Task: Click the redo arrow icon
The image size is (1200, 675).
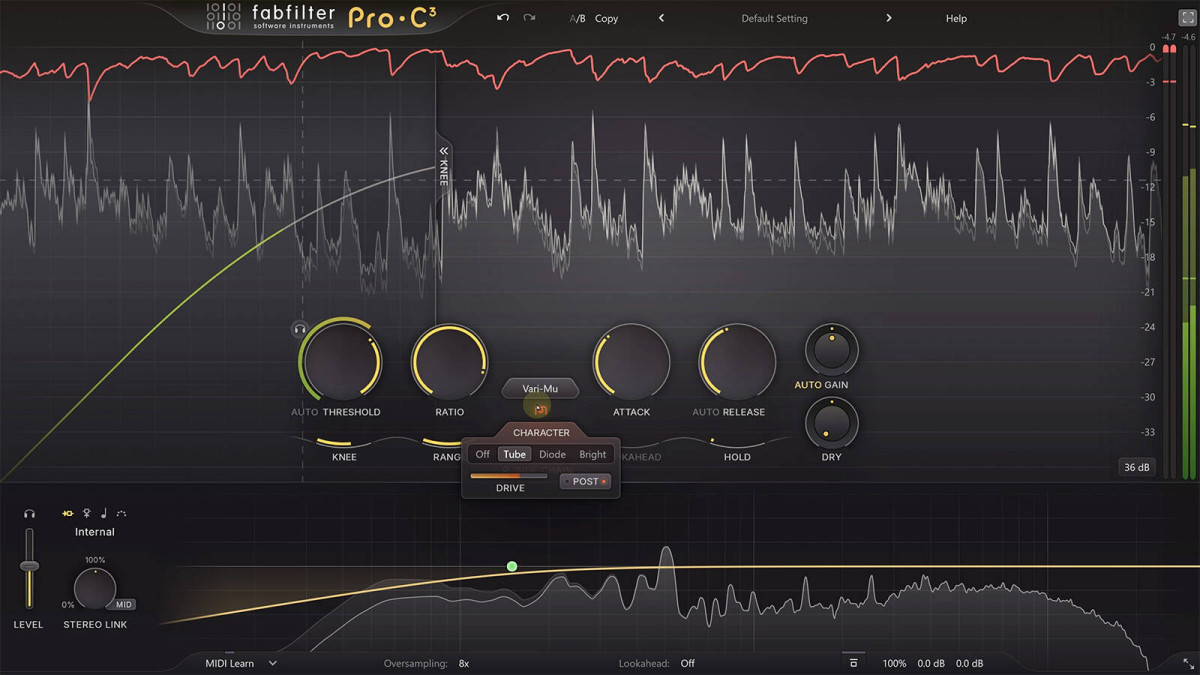Action: (x=529, y=18)
